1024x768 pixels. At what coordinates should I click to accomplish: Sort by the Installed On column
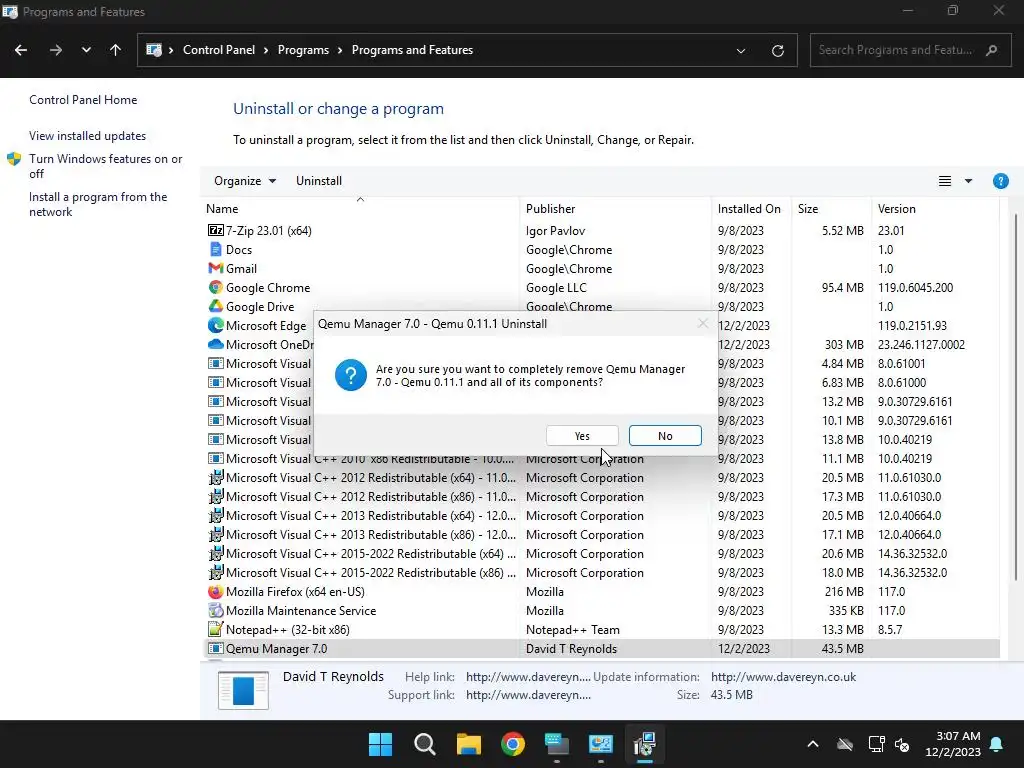click(749, 209)
